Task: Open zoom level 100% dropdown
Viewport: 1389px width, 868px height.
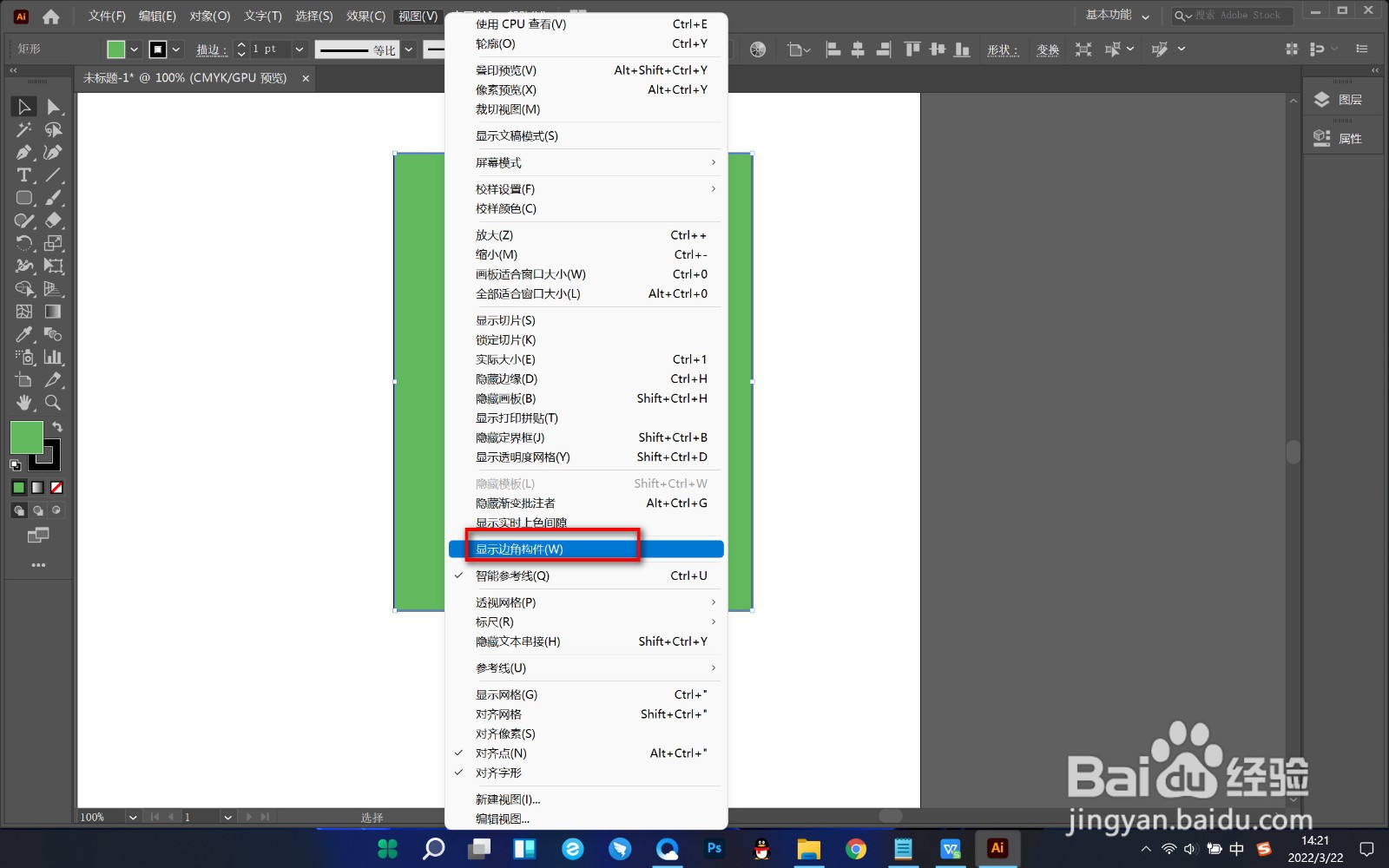Action: pyautogui.click(x=133, y=817)
